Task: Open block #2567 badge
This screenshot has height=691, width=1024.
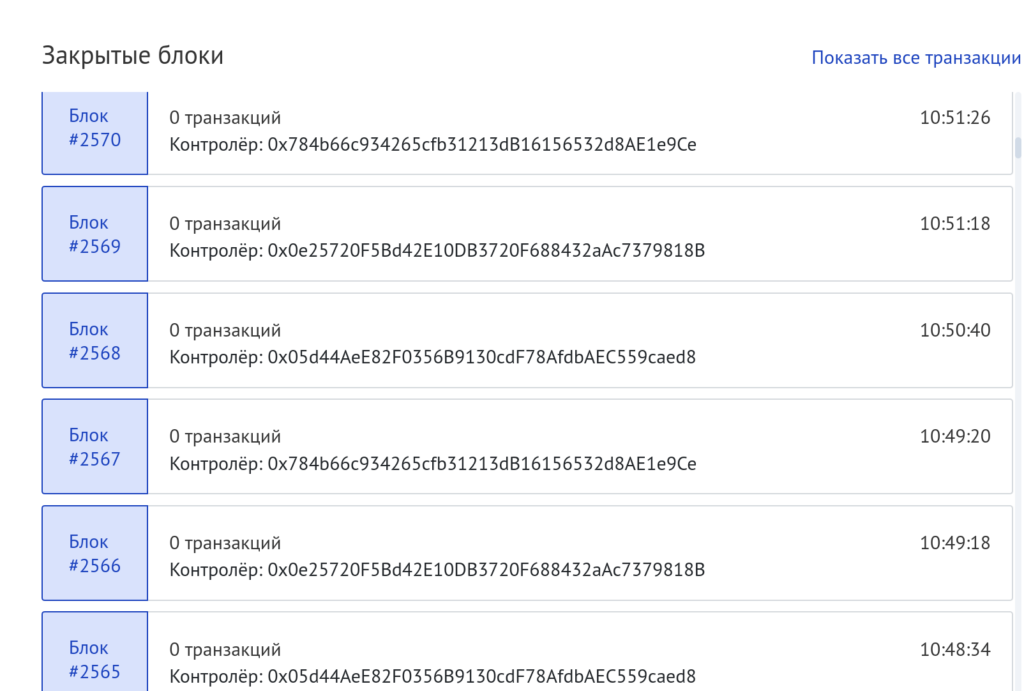Action: click(x=95, y=447)
